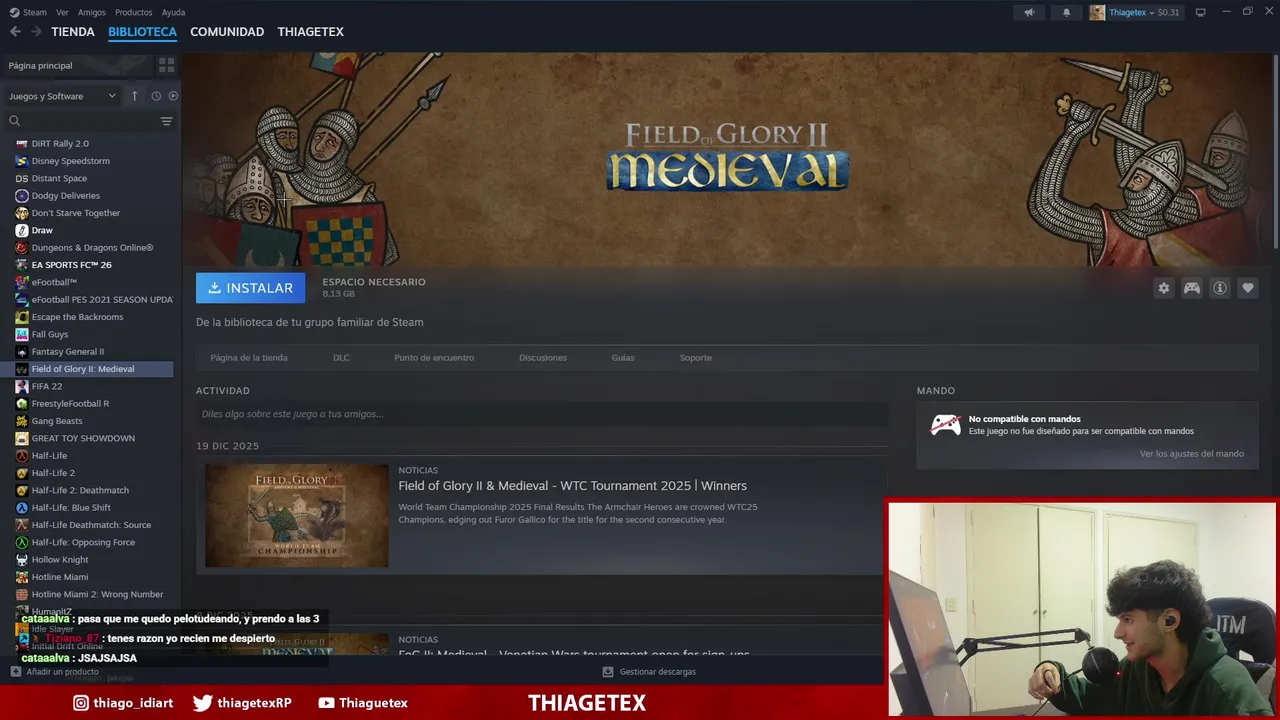Open the notifications bell
Image resolution: width=1280 pixels, height=720 pixels.
(x=1066, y=12)
